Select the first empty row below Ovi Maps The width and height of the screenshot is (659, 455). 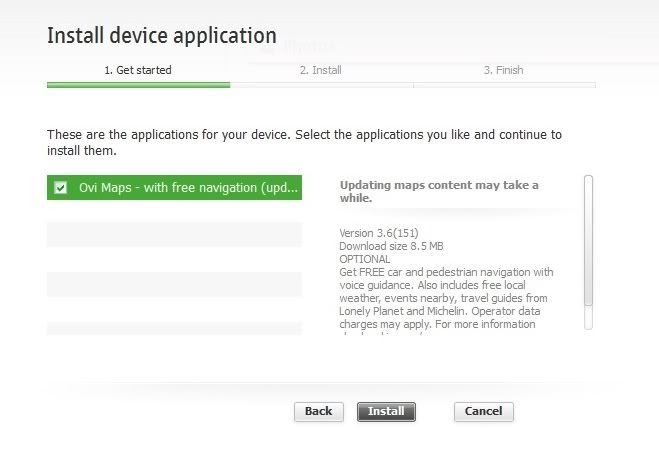coord(174,234)
